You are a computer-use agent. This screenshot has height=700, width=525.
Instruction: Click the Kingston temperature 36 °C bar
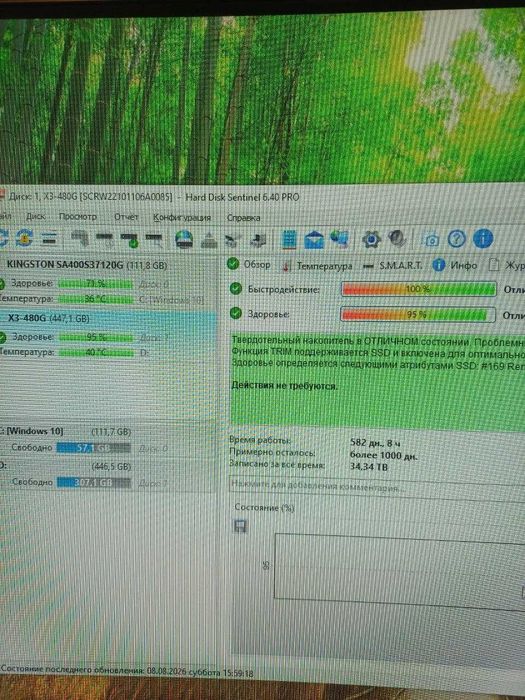[x=96, y=299]
